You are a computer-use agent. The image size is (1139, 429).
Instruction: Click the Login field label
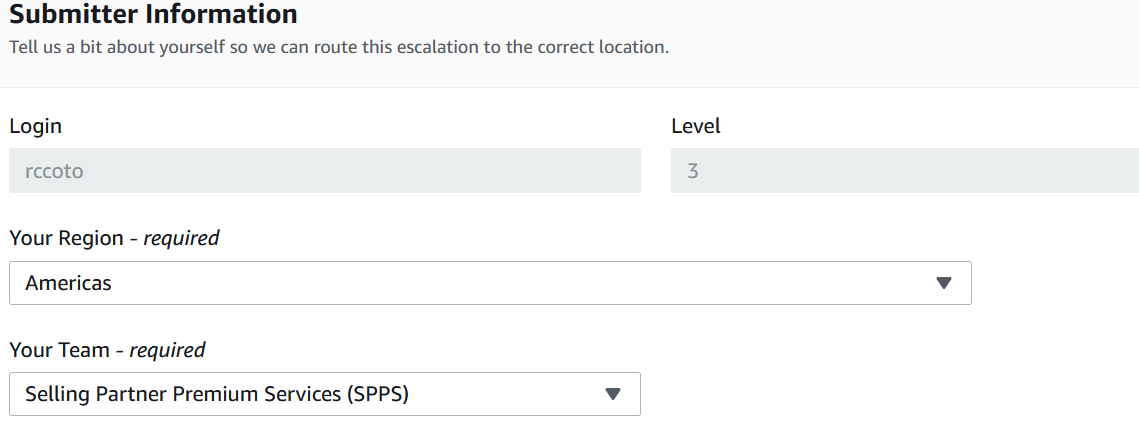click(35, 127)
